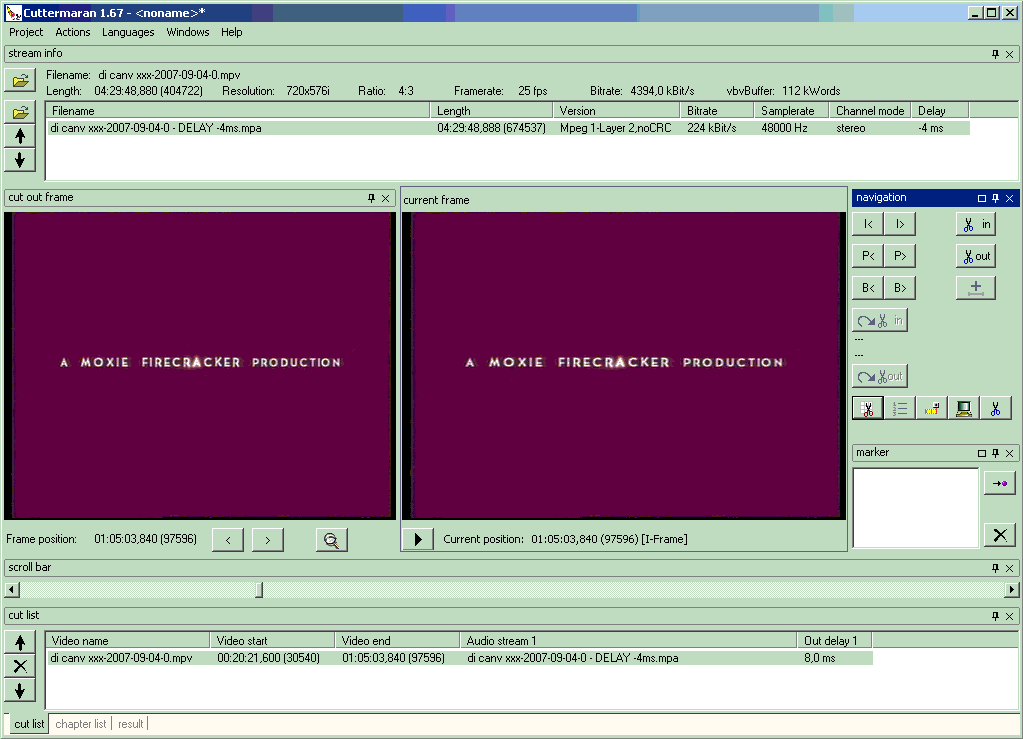Step to previous B-frame with B<
The width and height of the screenshot is (1023, 739).
click(x=868, y=288)
